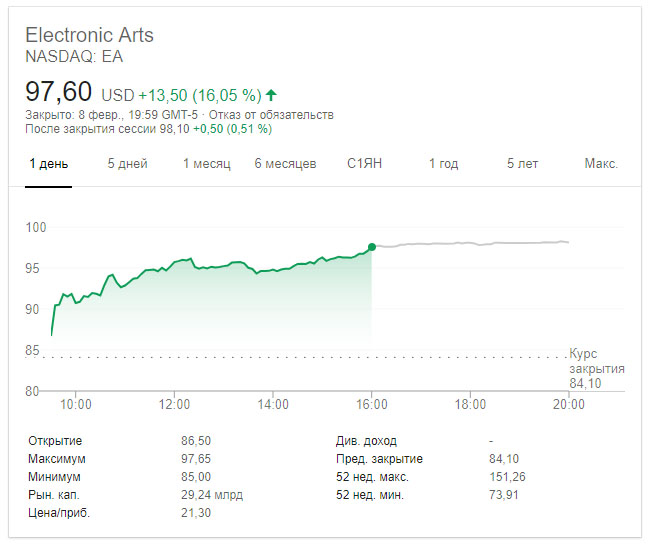Click the market cap value '29,24 млрд'
This screenshot has height=548, width=650.
(x=212, y=495)
